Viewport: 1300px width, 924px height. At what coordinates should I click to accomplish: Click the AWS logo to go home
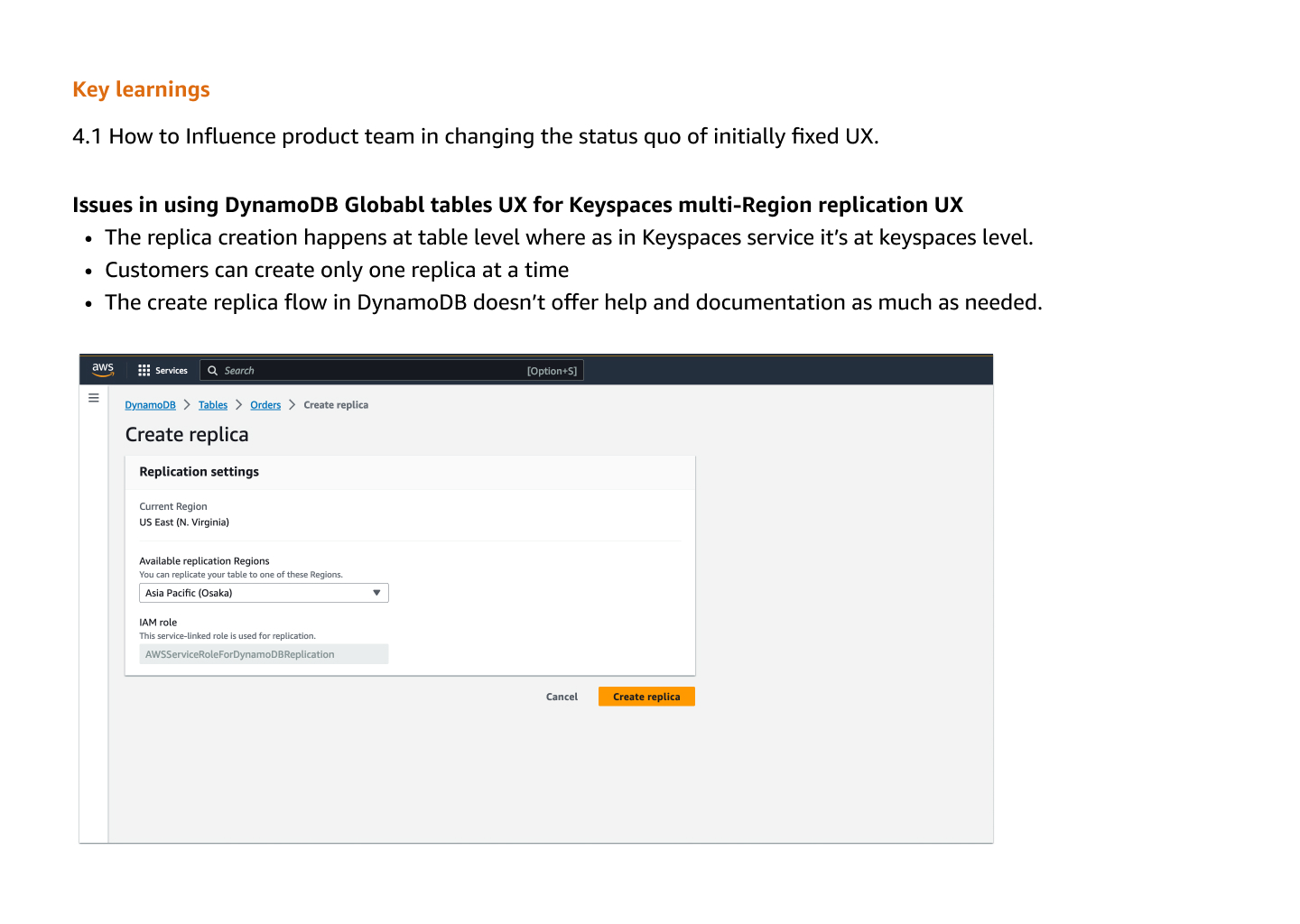pos(101,369)
